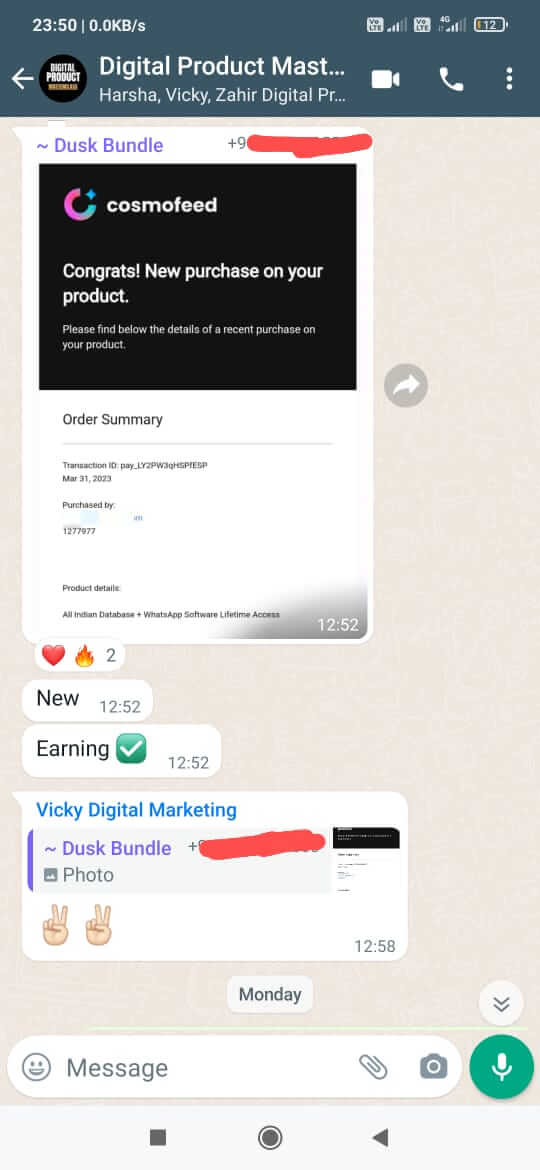The width and height of the screenshot is (540, 1170).
Task: Open the camera from message bar
Action: click(433, 1067)
